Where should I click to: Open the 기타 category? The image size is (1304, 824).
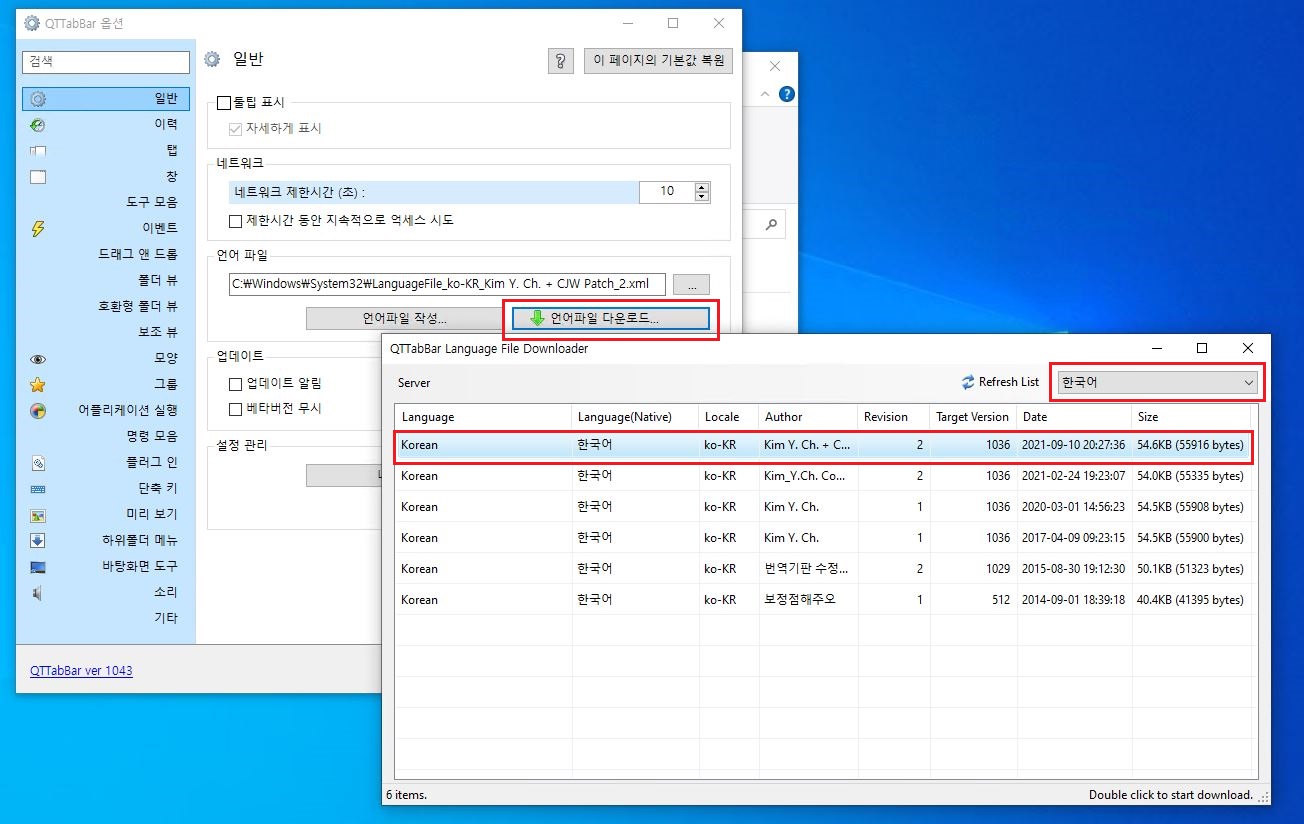coord(106,618)
